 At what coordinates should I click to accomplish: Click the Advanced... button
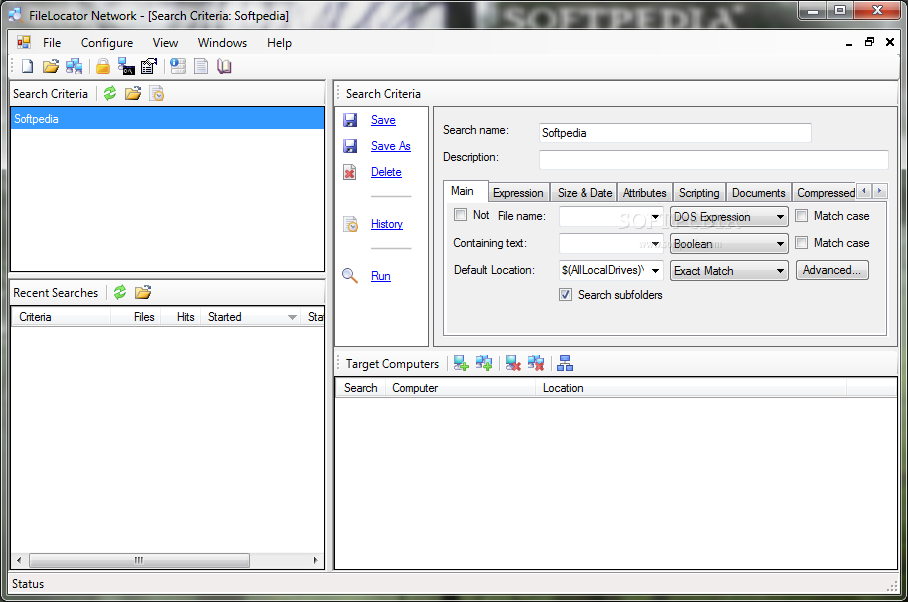pos(832,270)
